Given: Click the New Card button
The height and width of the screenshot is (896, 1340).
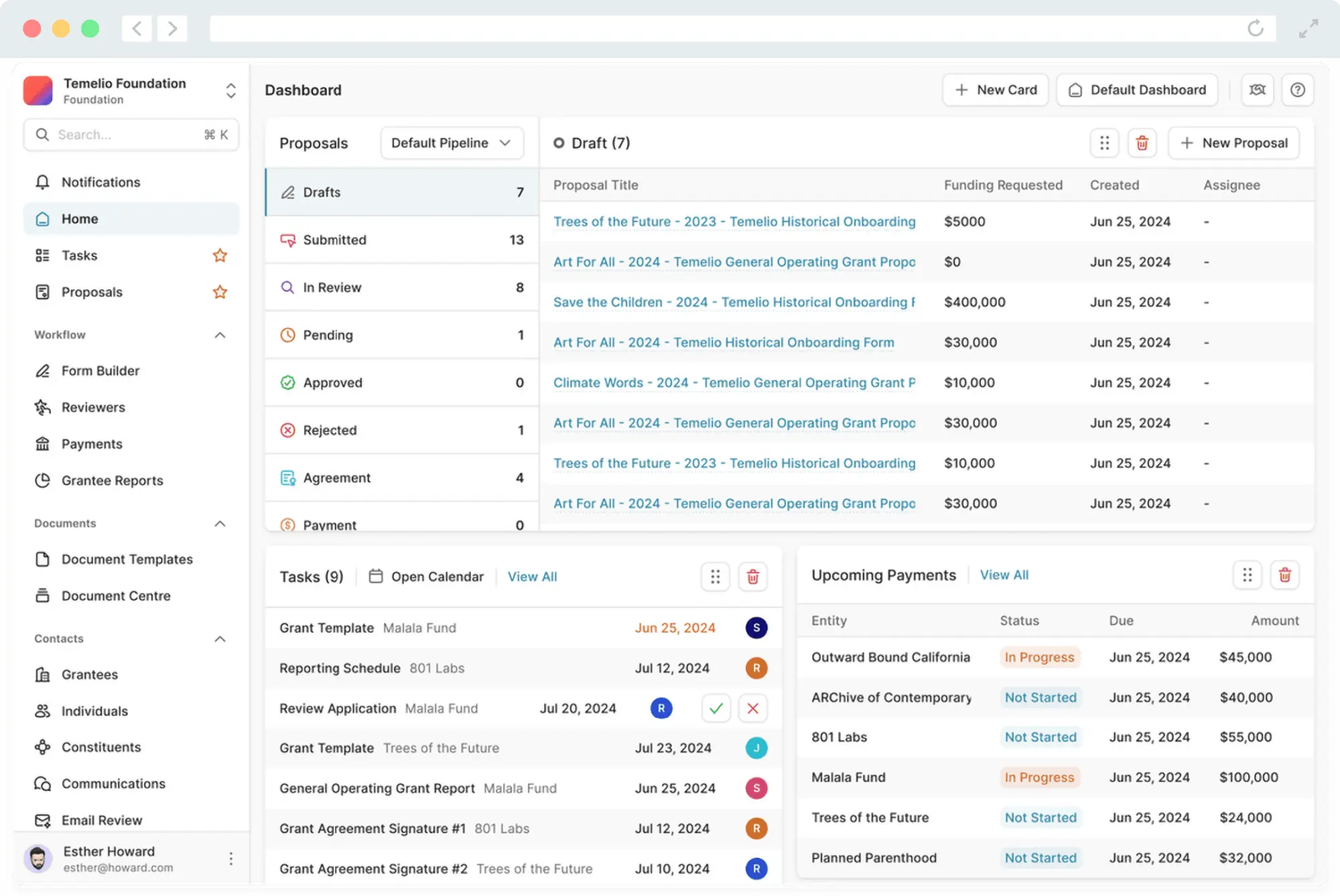Looking at the screenshot, I should pos(996,90).
